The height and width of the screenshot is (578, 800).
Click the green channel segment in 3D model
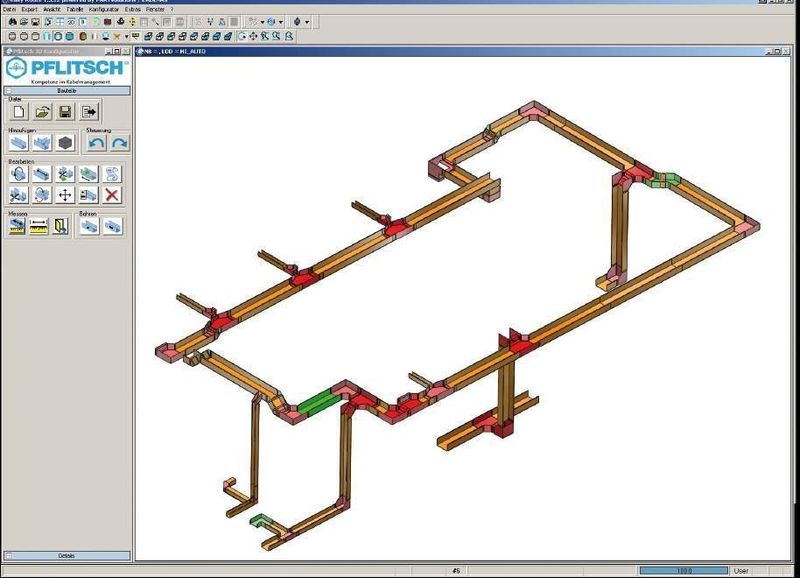click(316, 404)
